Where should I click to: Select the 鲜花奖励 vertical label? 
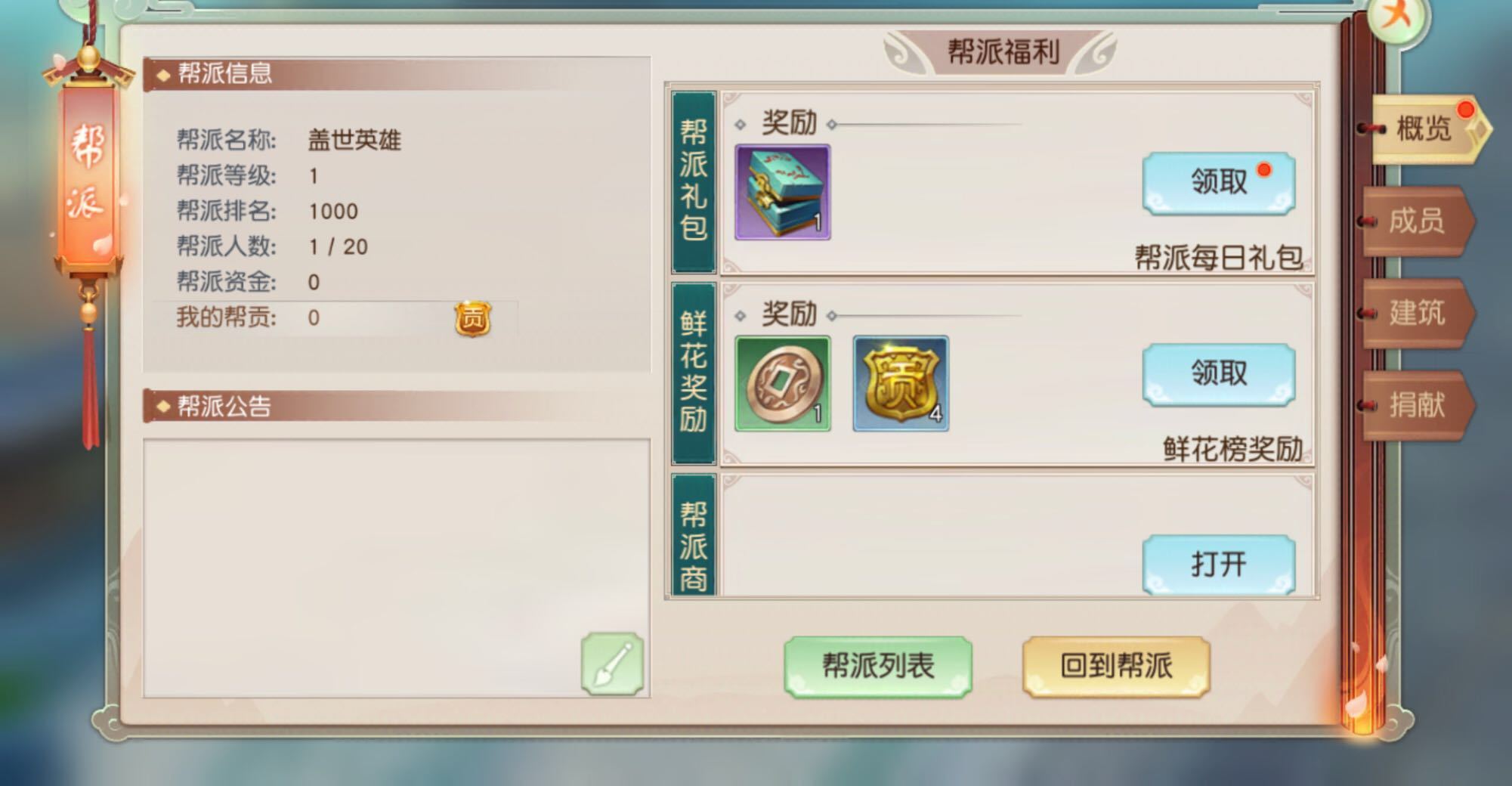coord(694,373)
